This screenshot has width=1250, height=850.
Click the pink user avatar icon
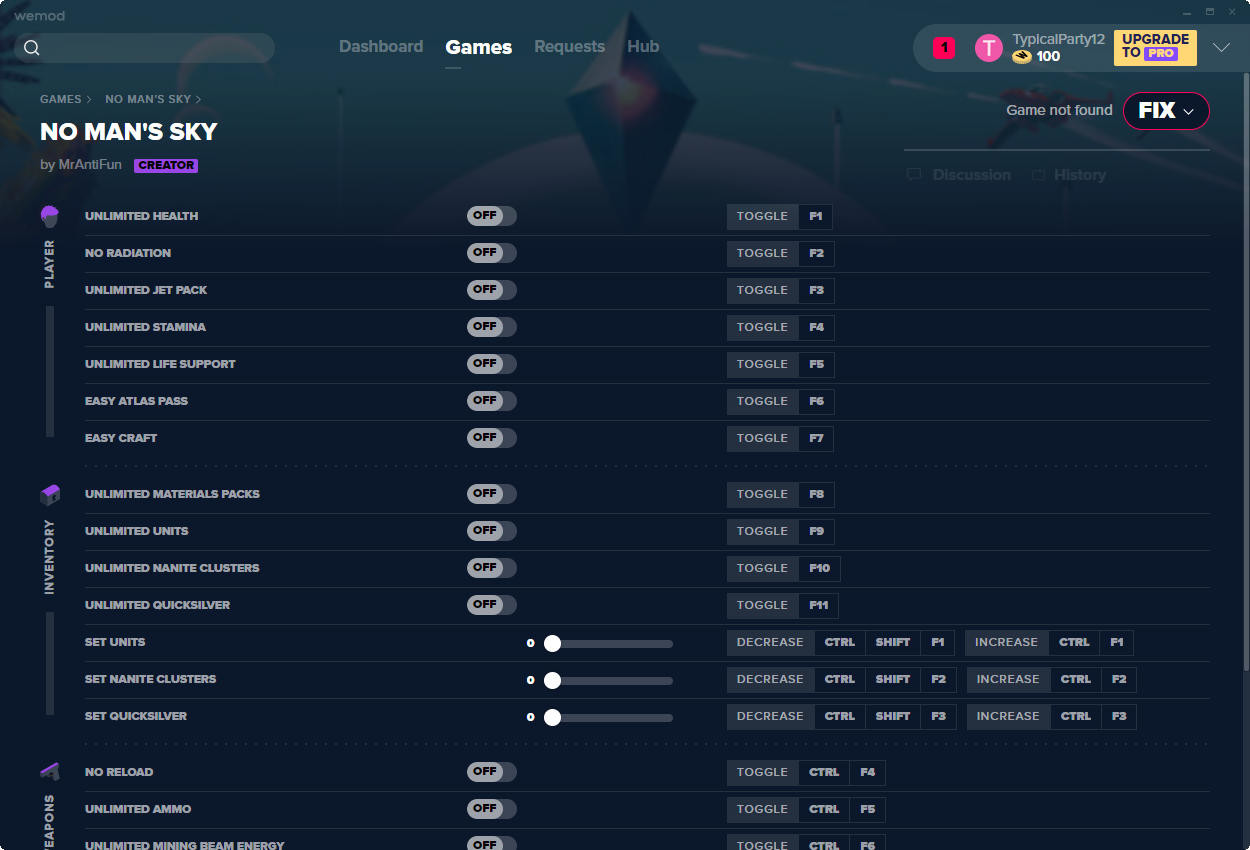(989, 48)
